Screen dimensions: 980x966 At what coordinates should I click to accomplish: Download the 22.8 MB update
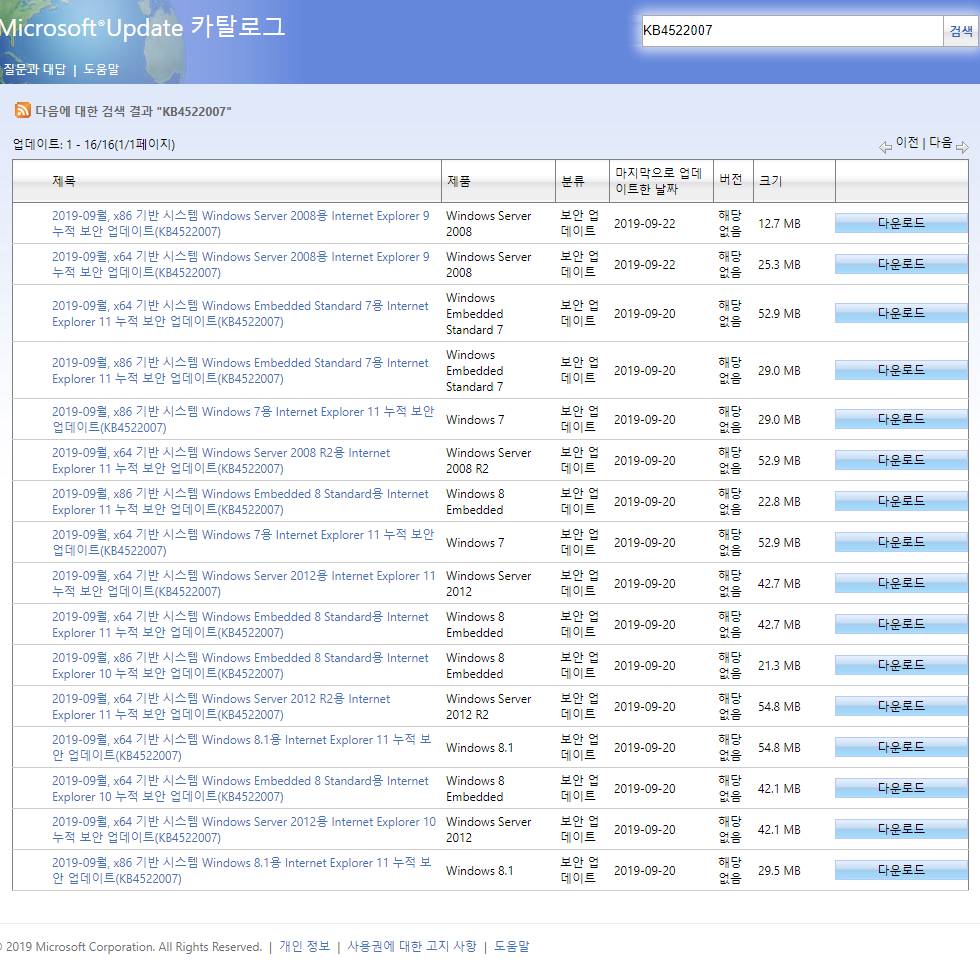(x=901, y=501)
